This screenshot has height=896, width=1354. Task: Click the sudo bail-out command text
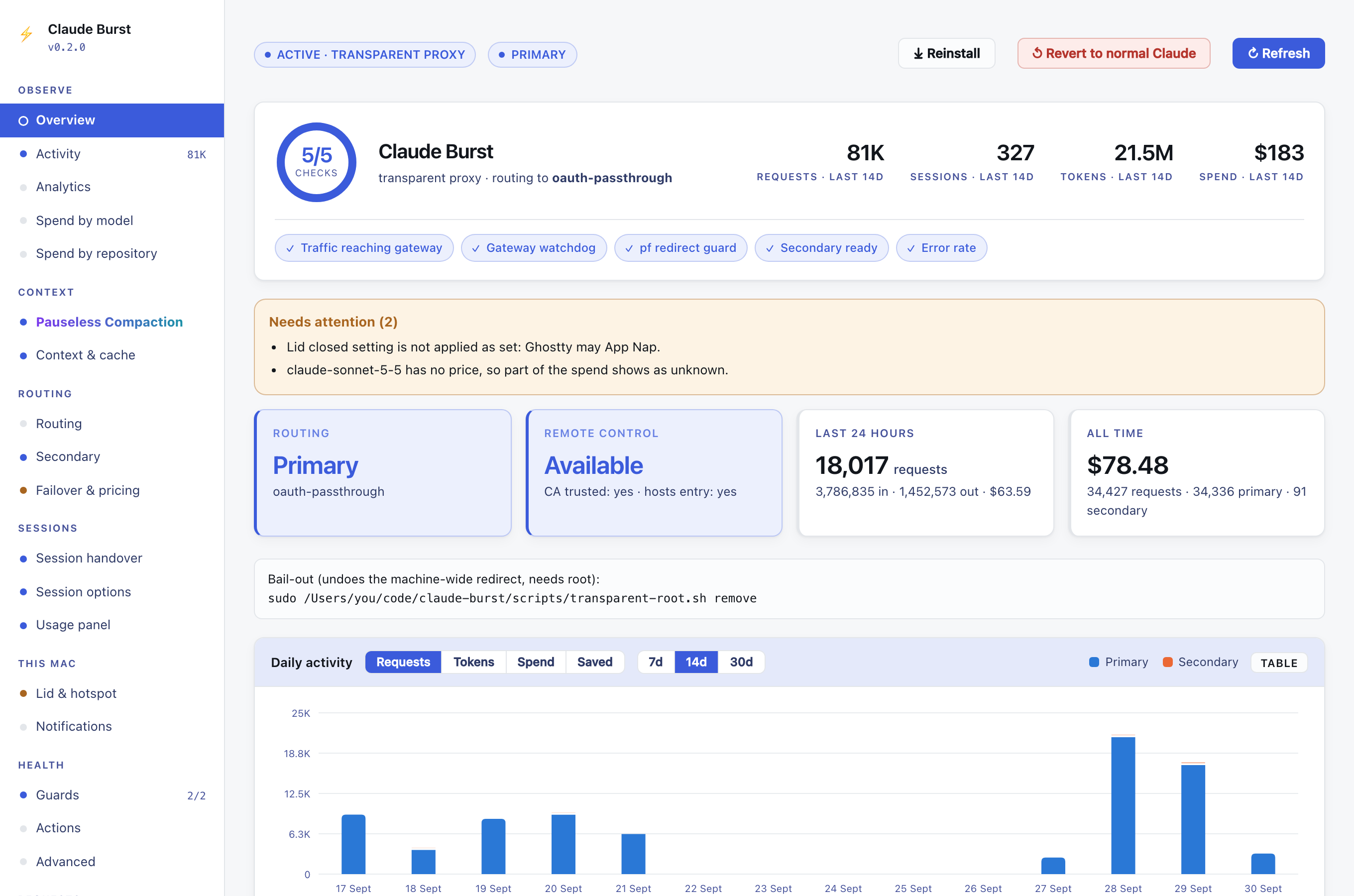[x=512, y=598]
